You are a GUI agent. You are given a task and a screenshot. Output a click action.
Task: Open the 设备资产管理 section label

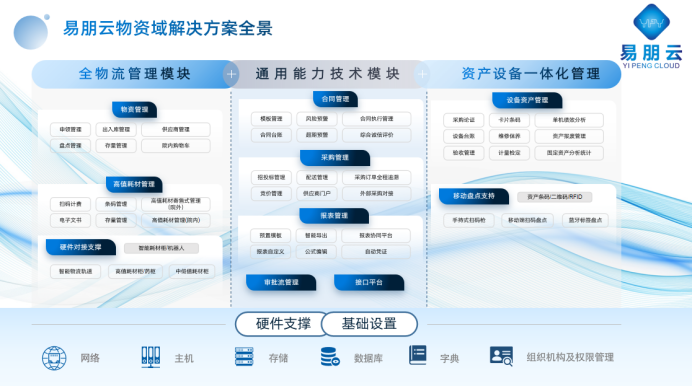pyautogui.click(x=527, y=100)
